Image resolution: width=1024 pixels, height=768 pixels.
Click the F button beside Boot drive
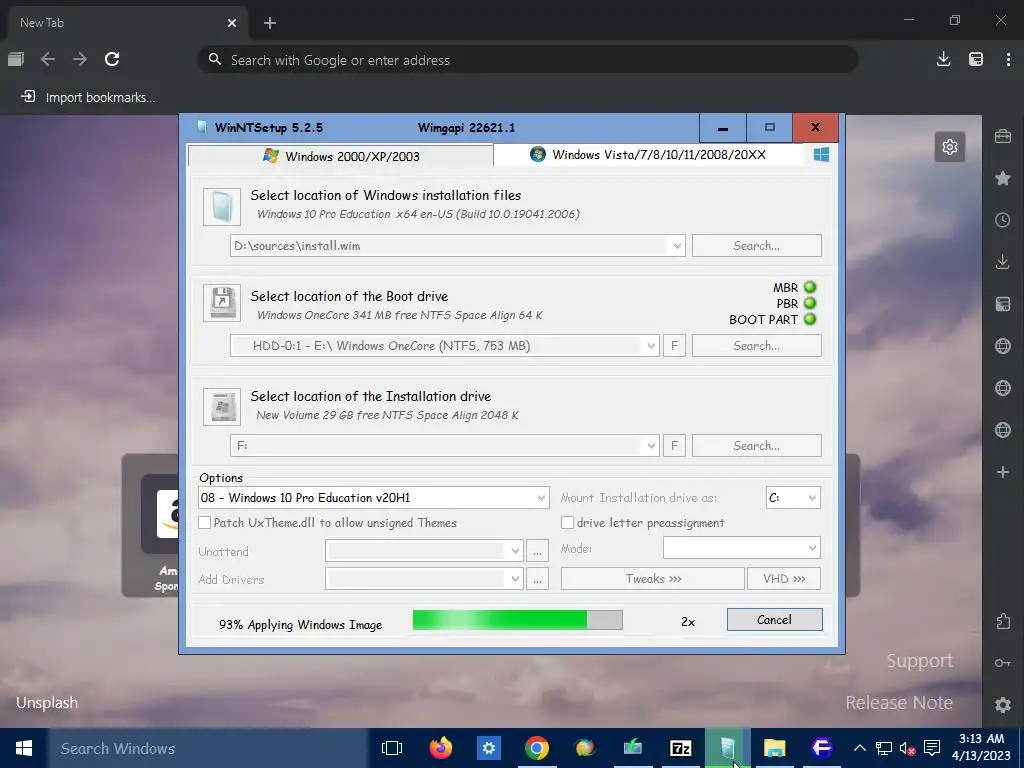click(x=674, y=345)
